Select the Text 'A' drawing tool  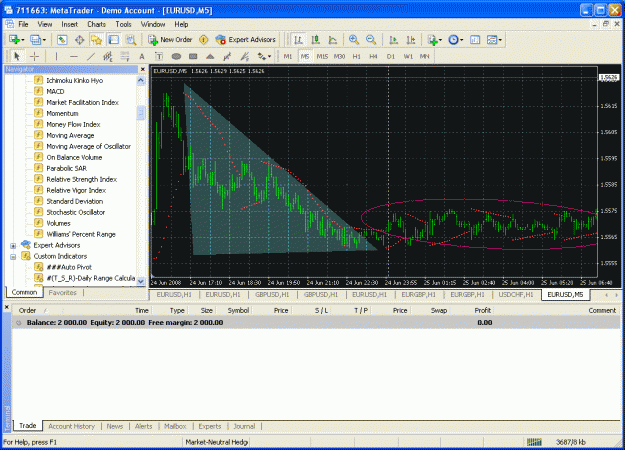pyautogui.click(x=142, y=56)
